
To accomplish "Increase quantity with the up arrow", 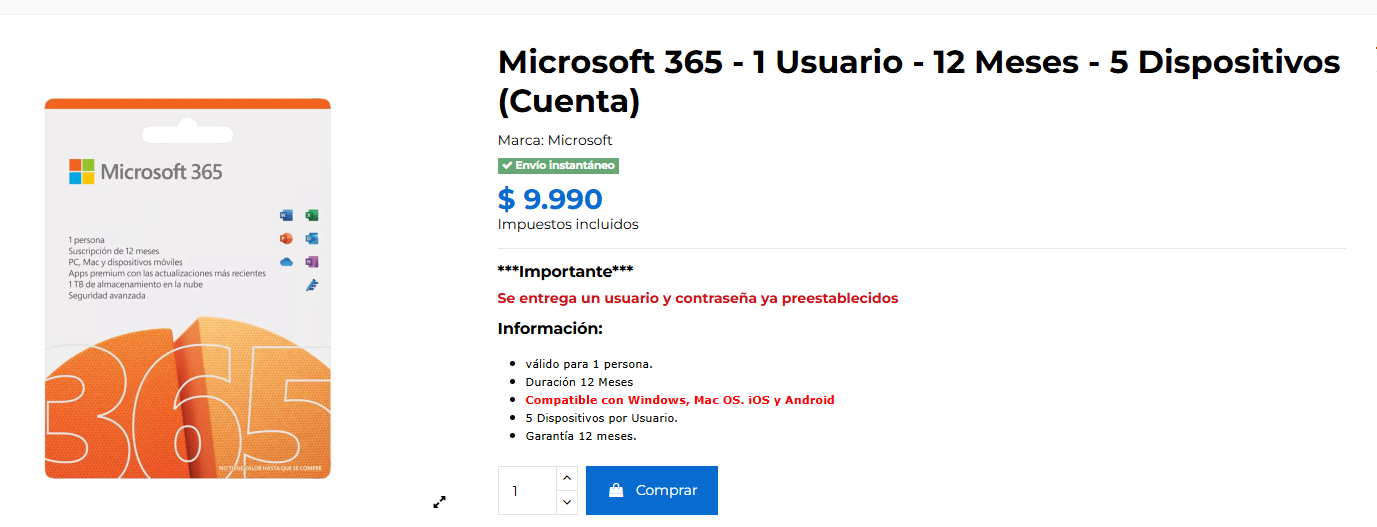I will click(566, 479).
